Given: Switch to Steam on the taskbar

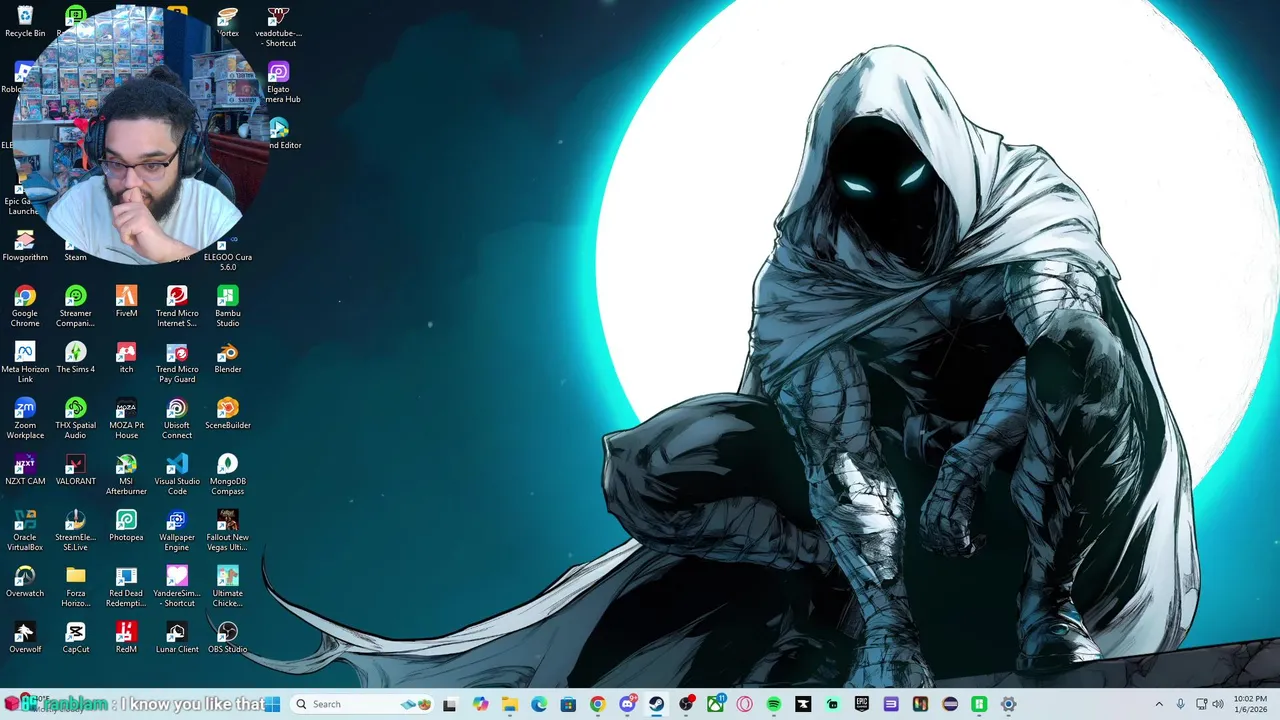Looking at the screenshot, I should (x=656, y=704).
